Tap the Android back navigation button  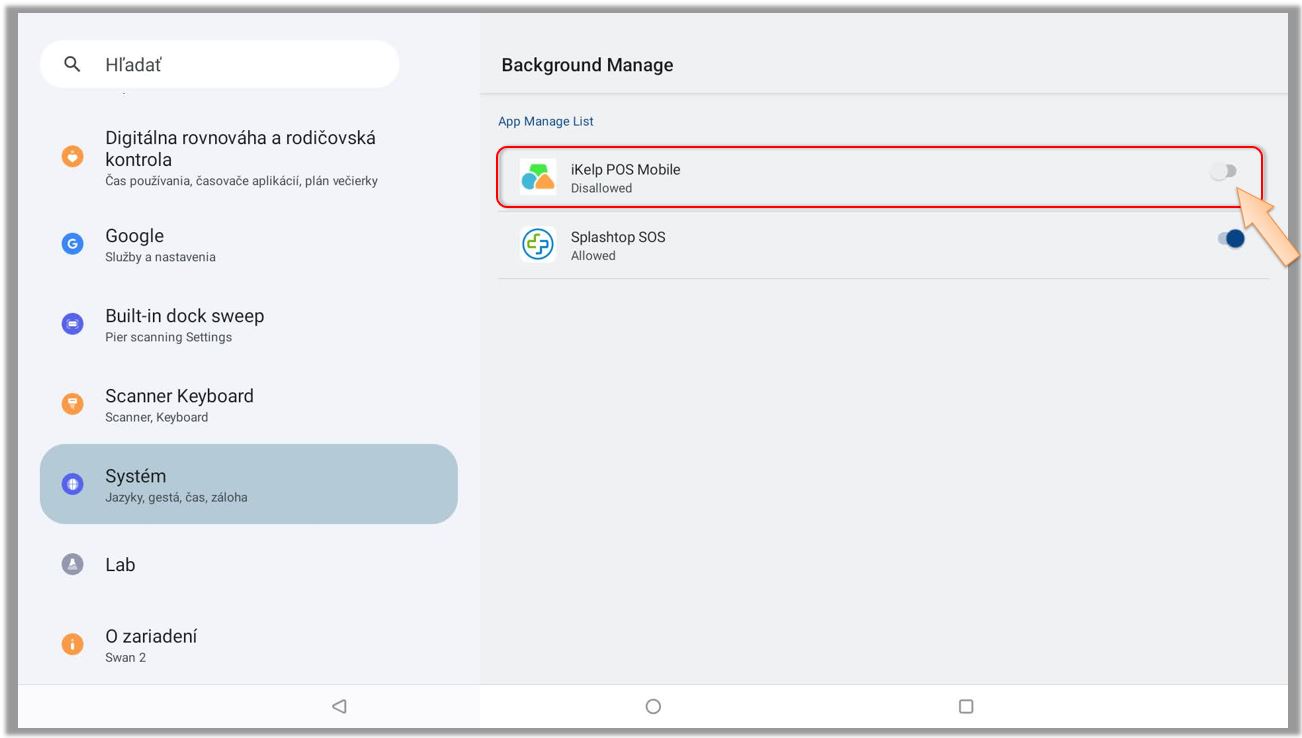(x=339, y=706)
